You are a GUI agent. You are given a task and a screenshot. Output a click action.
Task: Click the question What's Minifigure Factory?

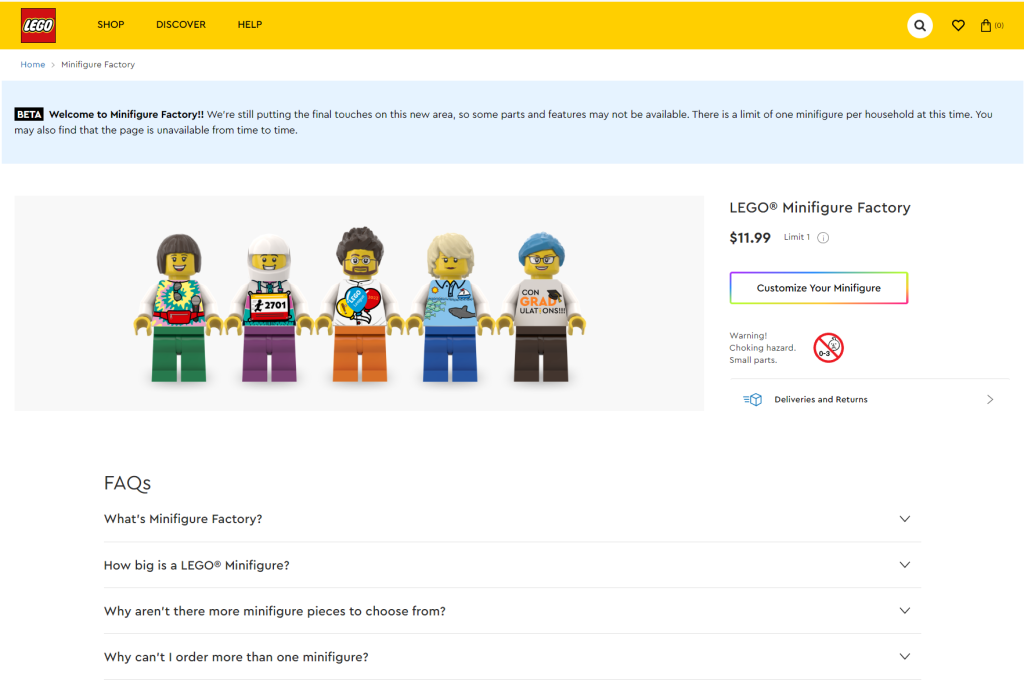pos(183,519)
